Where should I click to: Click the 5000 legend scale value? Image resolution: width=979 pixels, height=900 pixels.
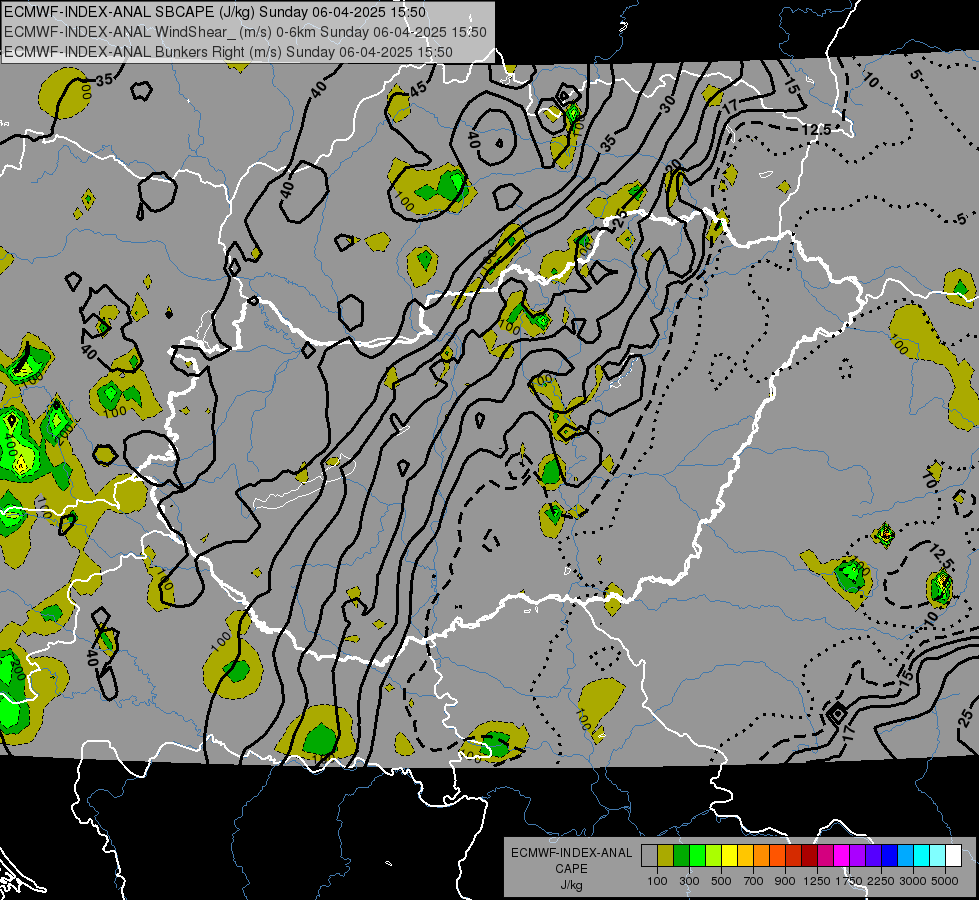click(945, 881)
